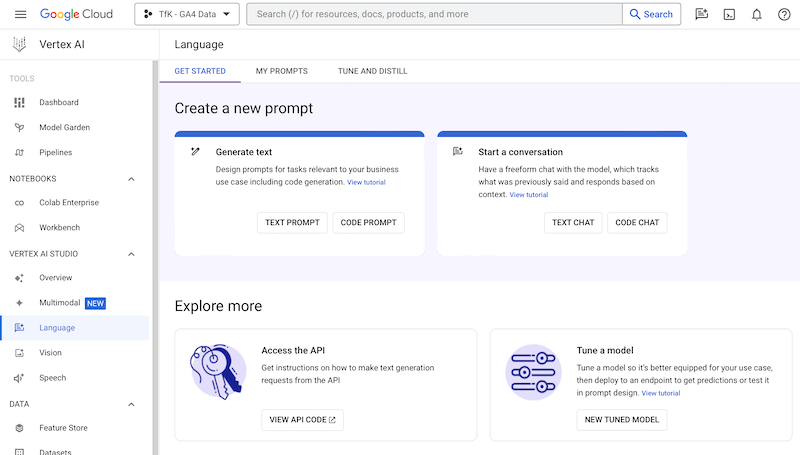Click the View API Code button
This screenshot has width=800, height=455.
coord(302,420)
